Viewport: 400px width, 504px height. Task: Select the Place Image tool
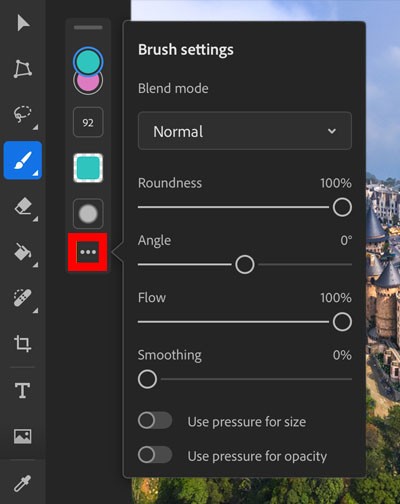[x=23, y=436]
